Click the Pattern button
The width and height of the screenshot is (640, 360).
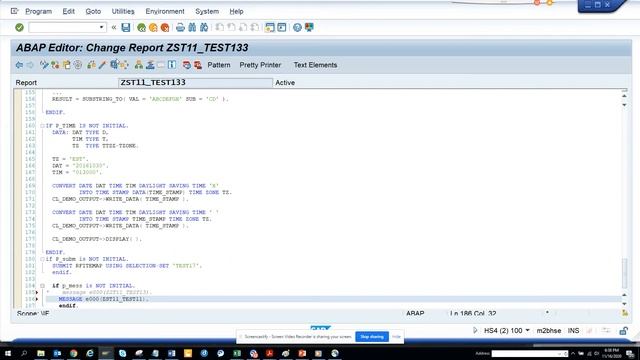click(x=219, y=65)
